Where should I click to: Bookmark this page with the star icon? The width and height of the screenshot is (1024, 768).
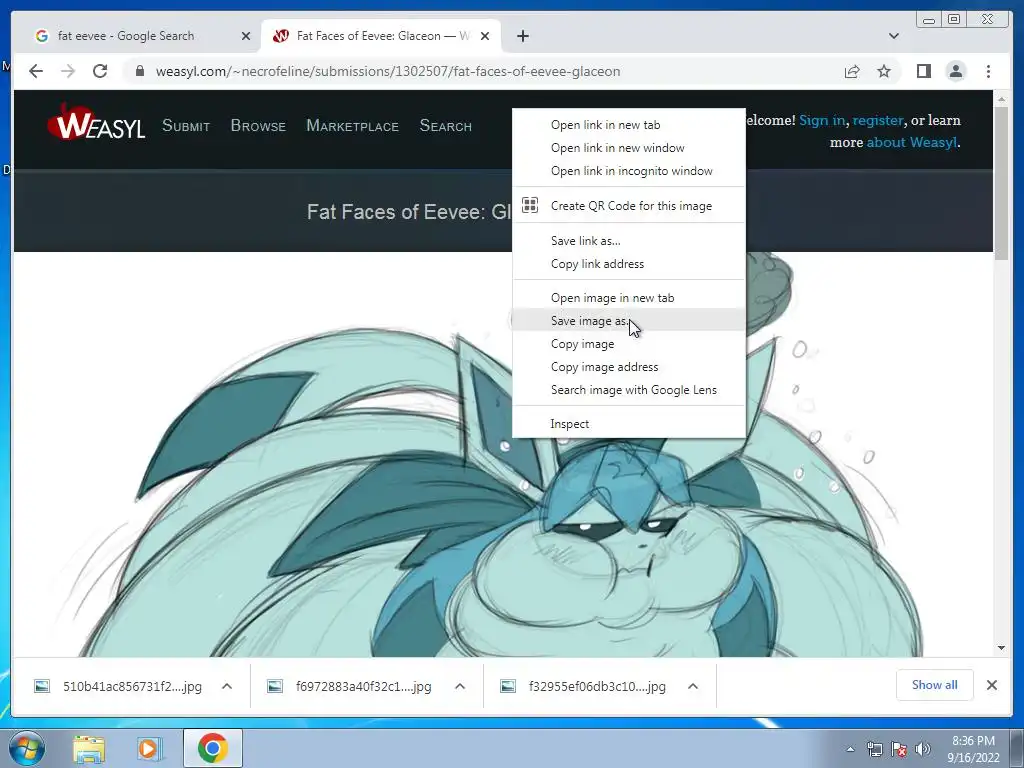tap(884, 71)
